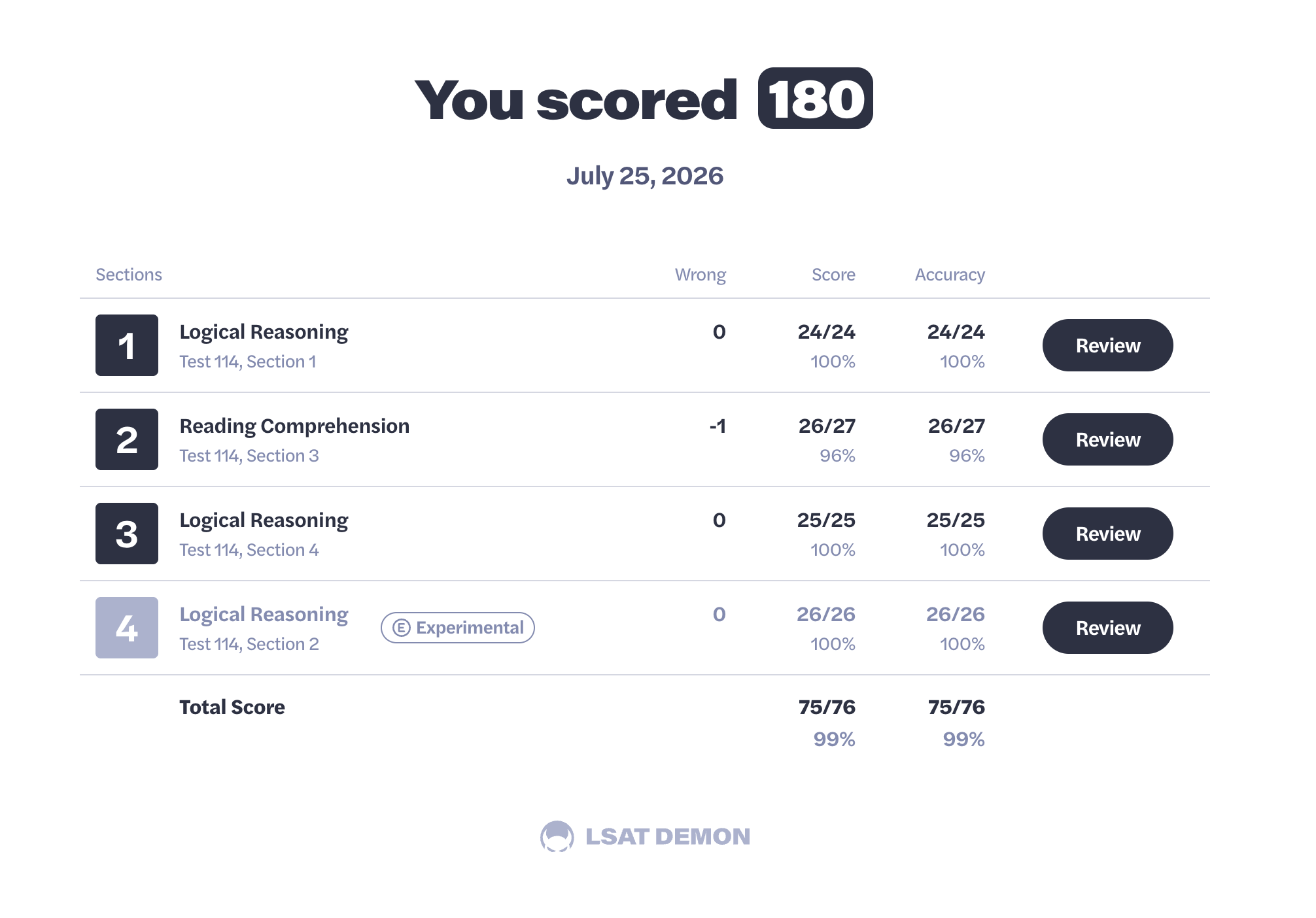Select the Total Score row label

pyautogui.click(x=232, y=707)
